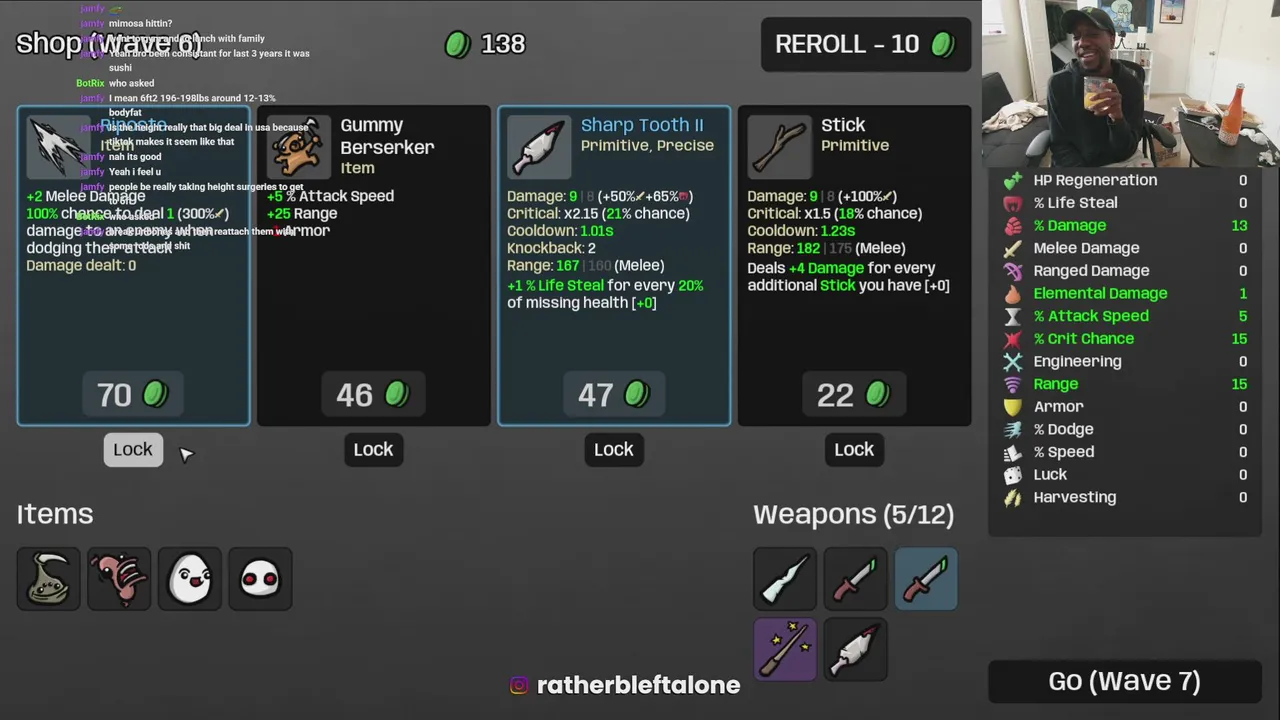Click the Sharp Tooth weapon in inventory
This screenshot has width=1280, height=720.
click(855, 649)
